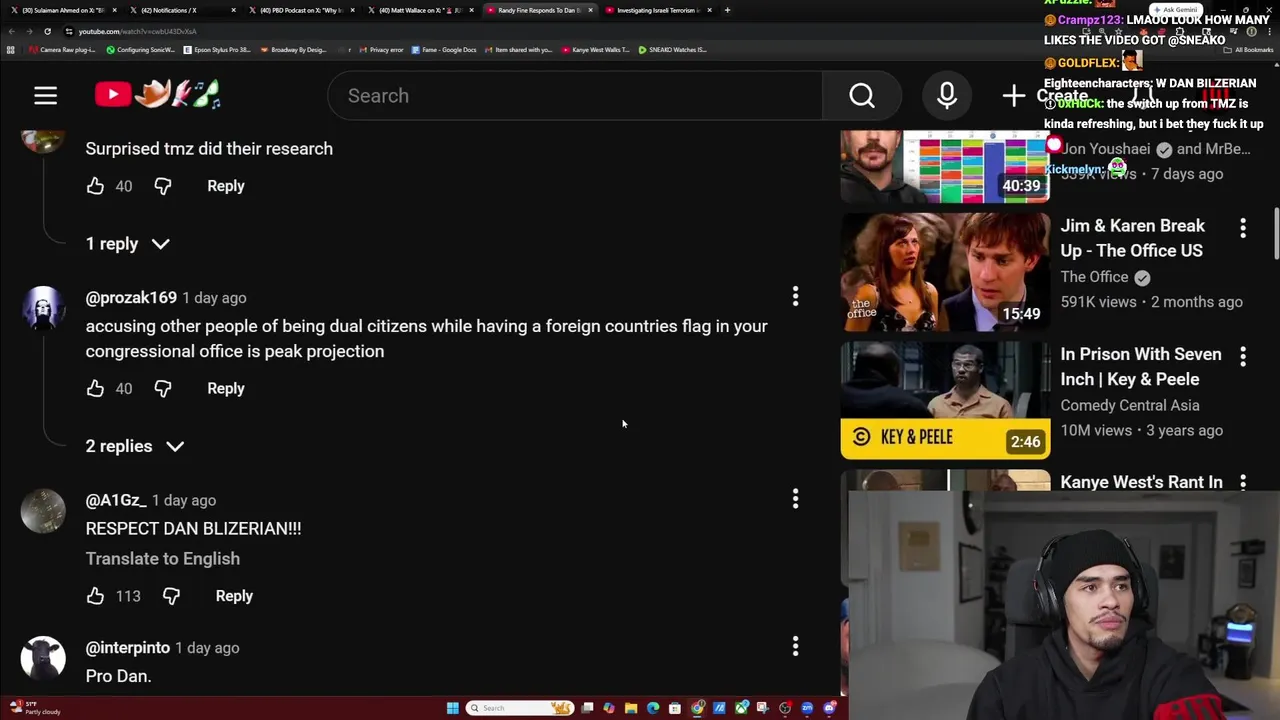Screen dimensions: 1280x720
Task: Open 'Epson Stylus Pro 38...' bookmark
Action: coord(217,50)
